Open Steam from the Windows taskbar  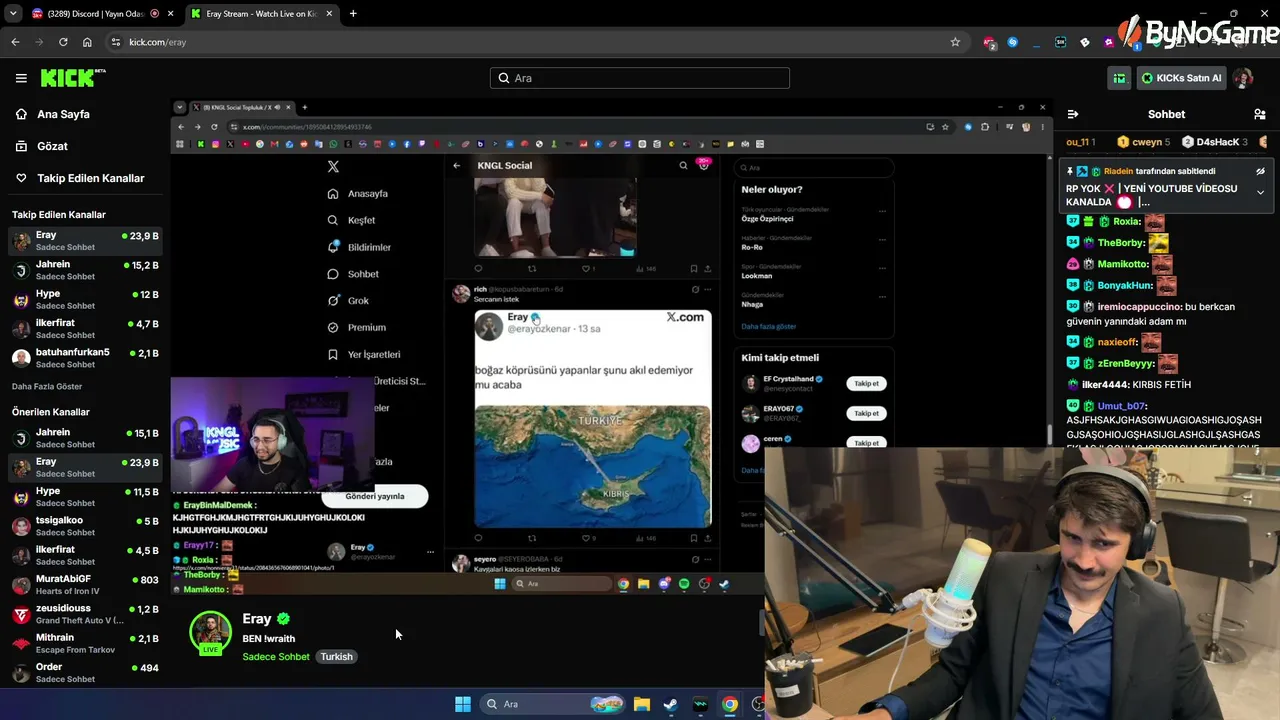pyautogui.click(x=670, y=704)
